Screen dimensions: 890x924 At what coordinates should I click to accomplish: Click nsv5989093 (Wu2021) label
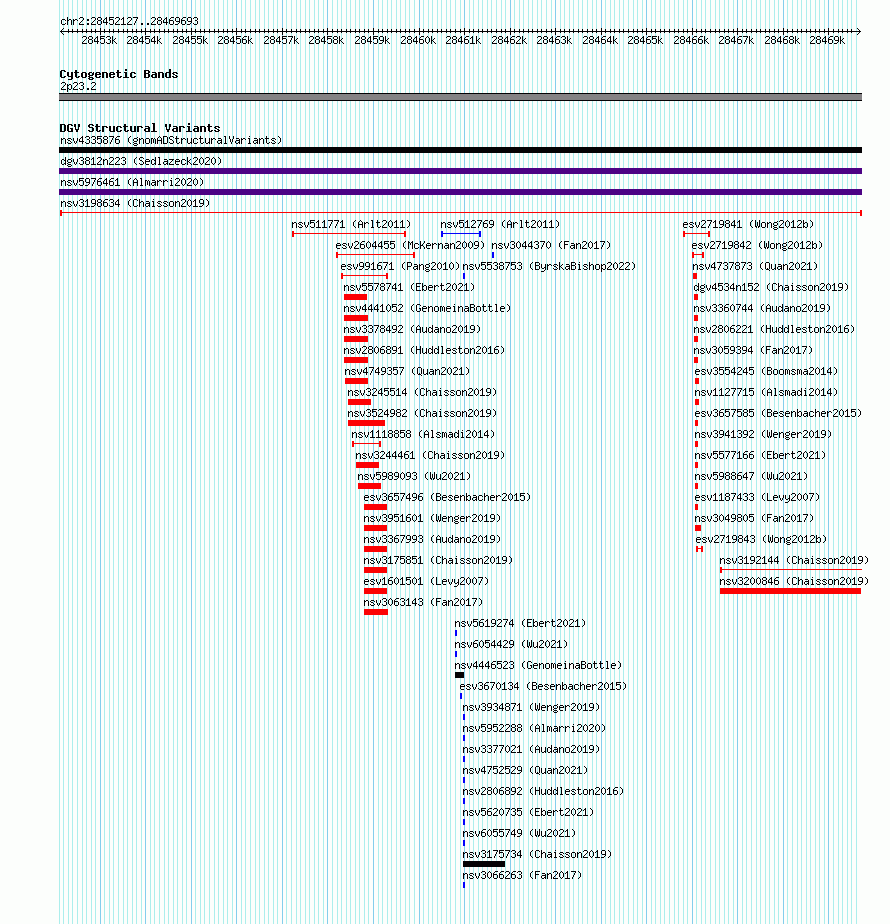pos(414,476)
